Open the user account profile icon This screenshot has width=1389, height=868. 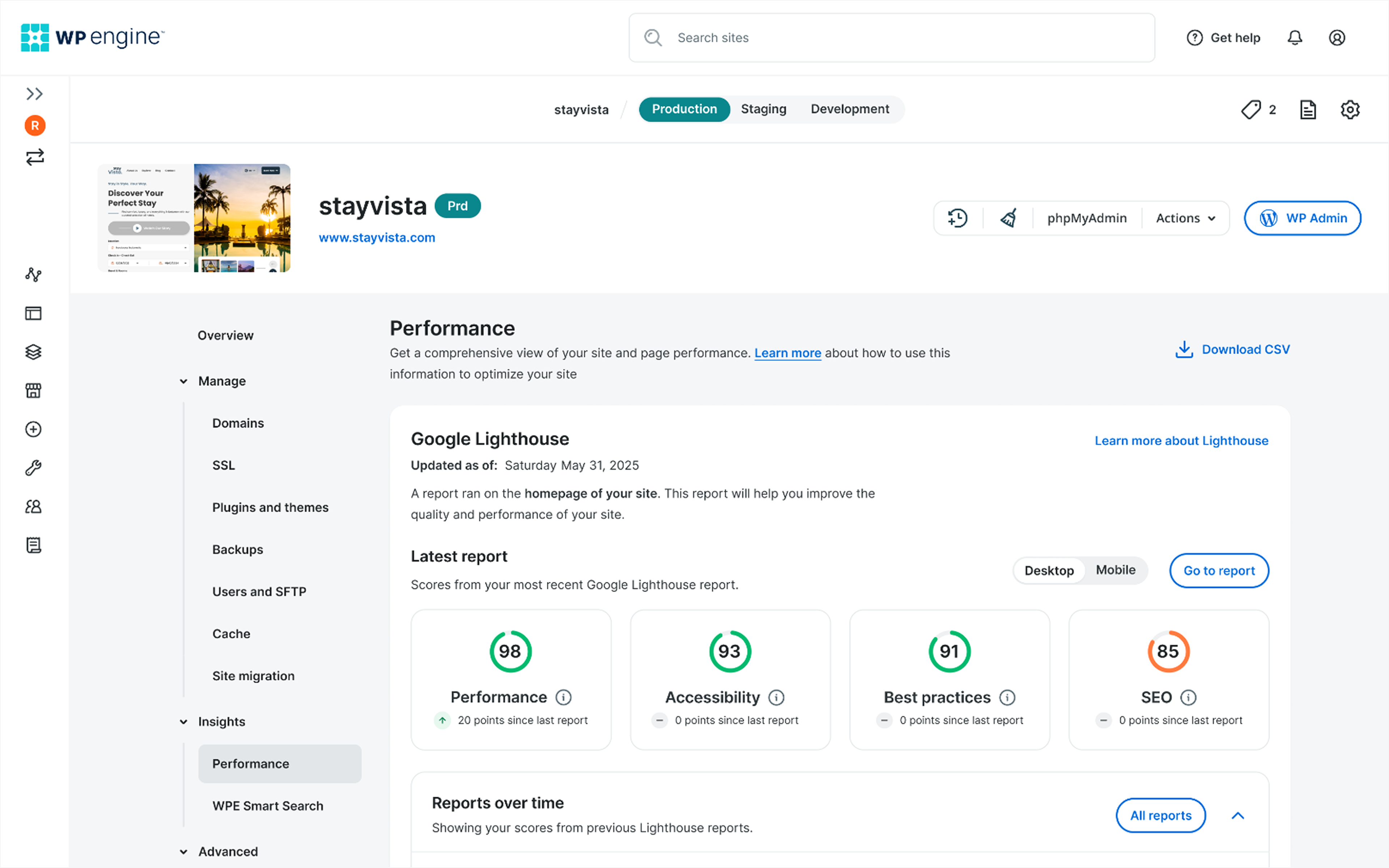(1337, 38)
